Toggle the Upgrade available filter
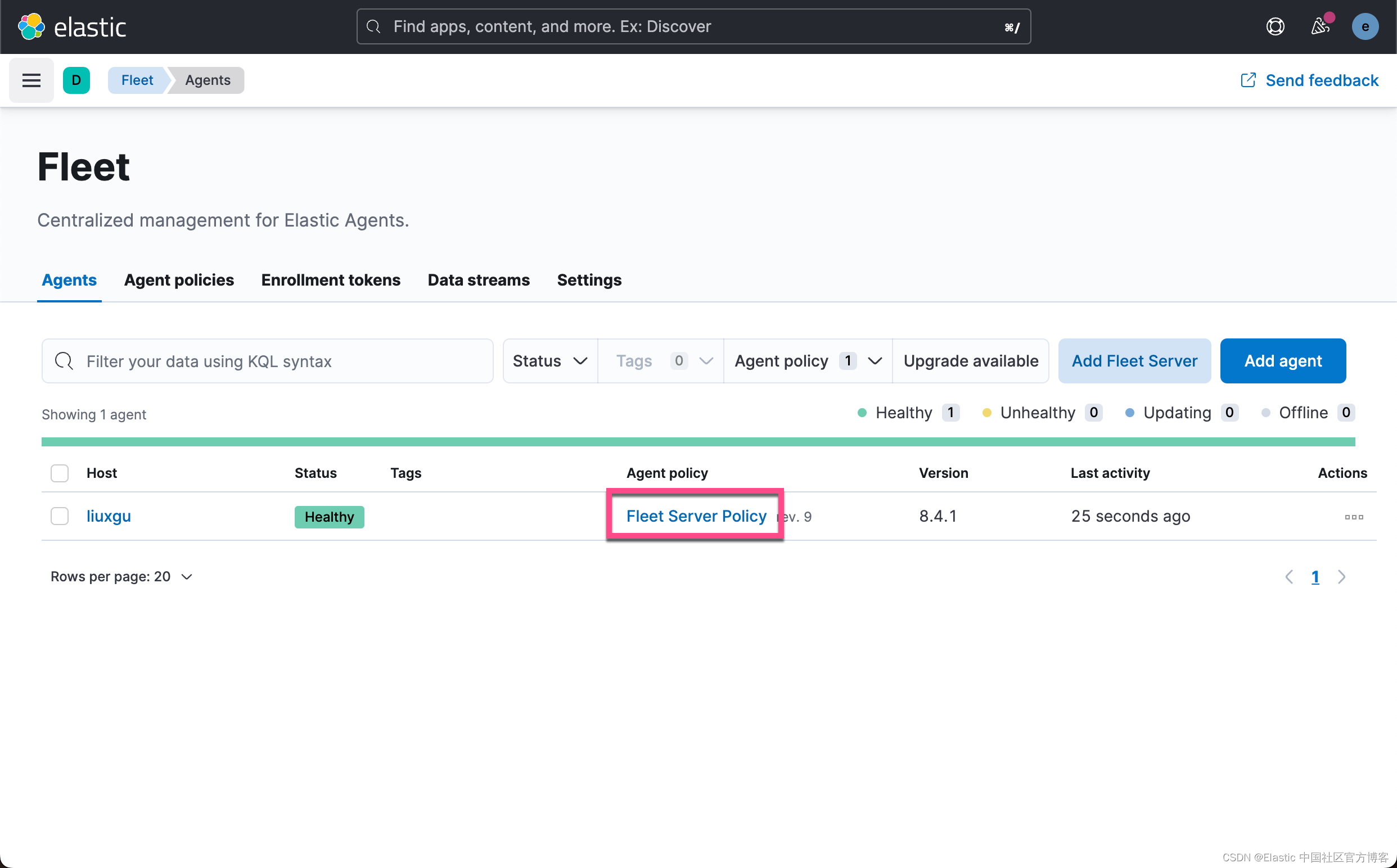Screen dimensions: 1397x868 click(x=970, y=360)
